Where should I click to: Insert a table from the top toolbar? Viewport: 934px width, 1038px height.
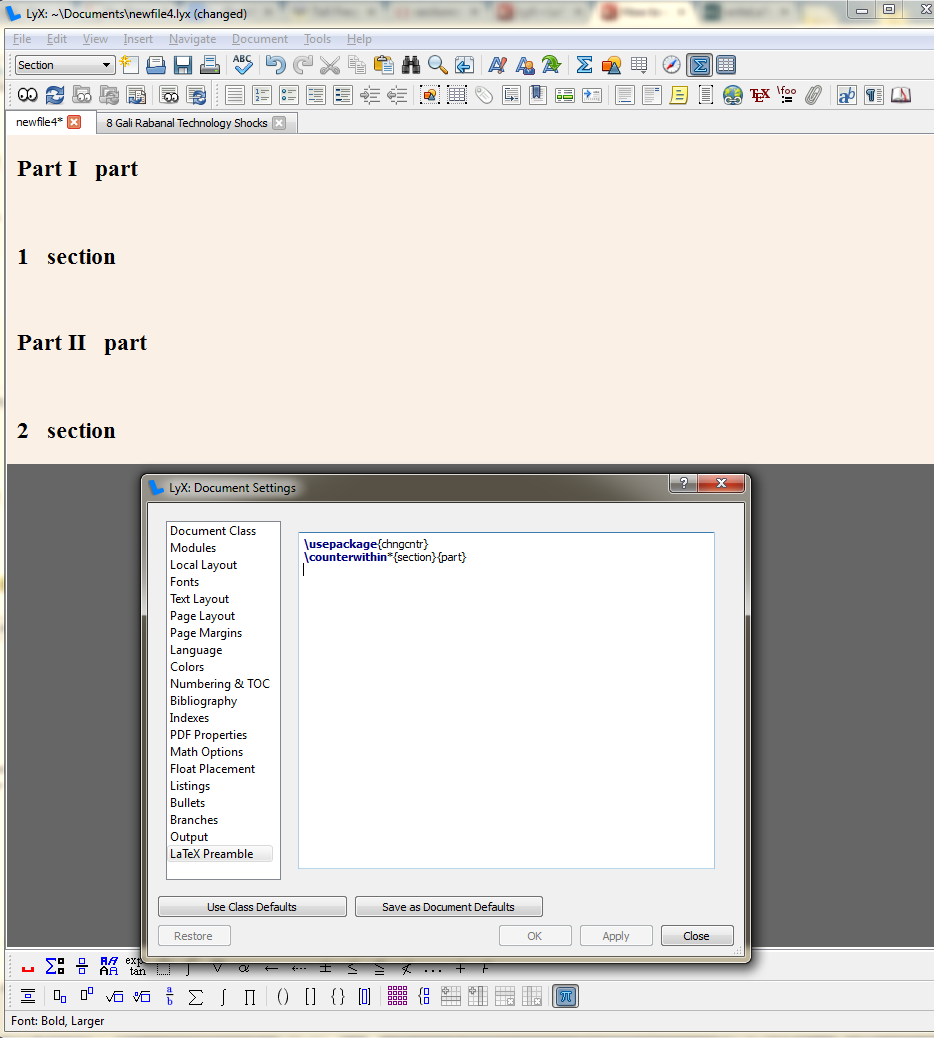639,65
